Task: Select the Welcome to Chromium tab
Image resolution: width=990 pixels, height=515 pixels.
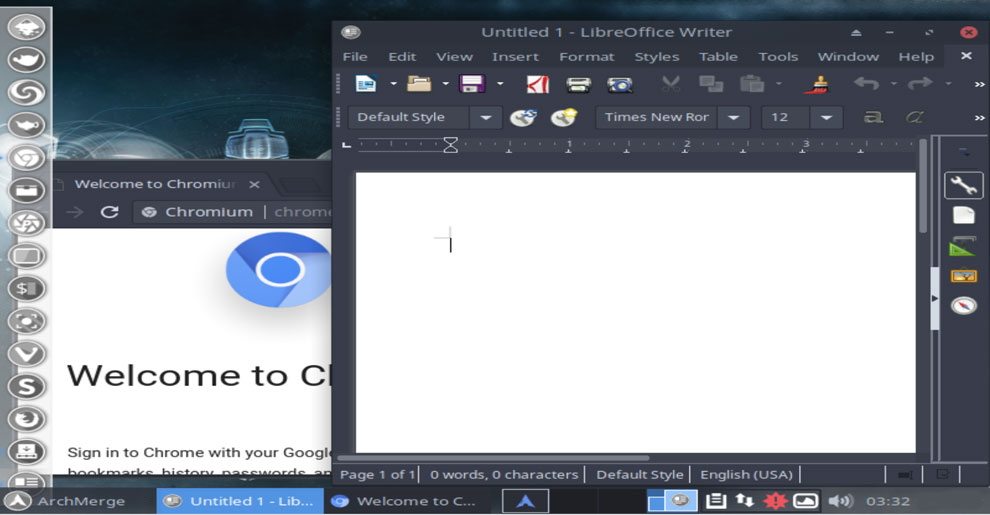Action: (x=155, y=184)
